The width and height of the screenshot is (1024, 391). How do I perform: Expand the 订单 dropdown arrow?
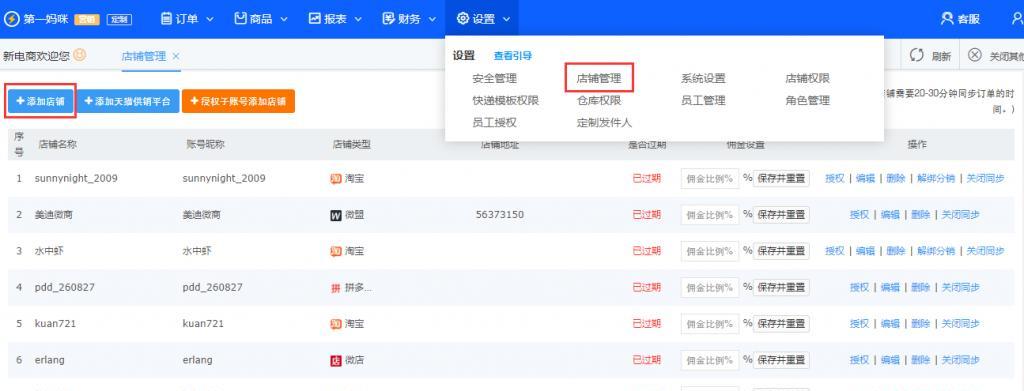click(210, 20)
